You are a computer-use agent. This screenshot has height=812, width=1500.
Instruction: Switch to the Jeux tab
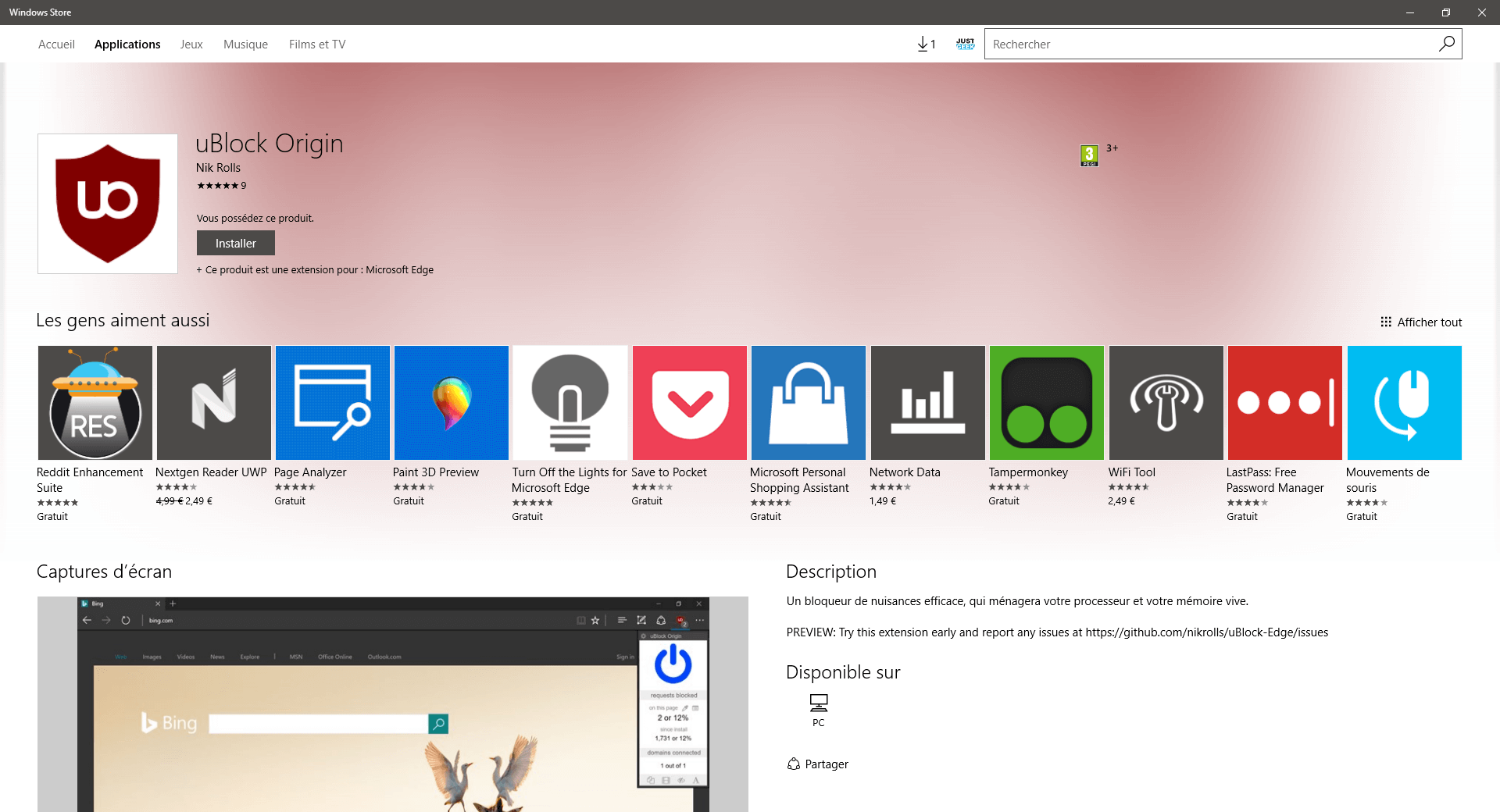191,45
